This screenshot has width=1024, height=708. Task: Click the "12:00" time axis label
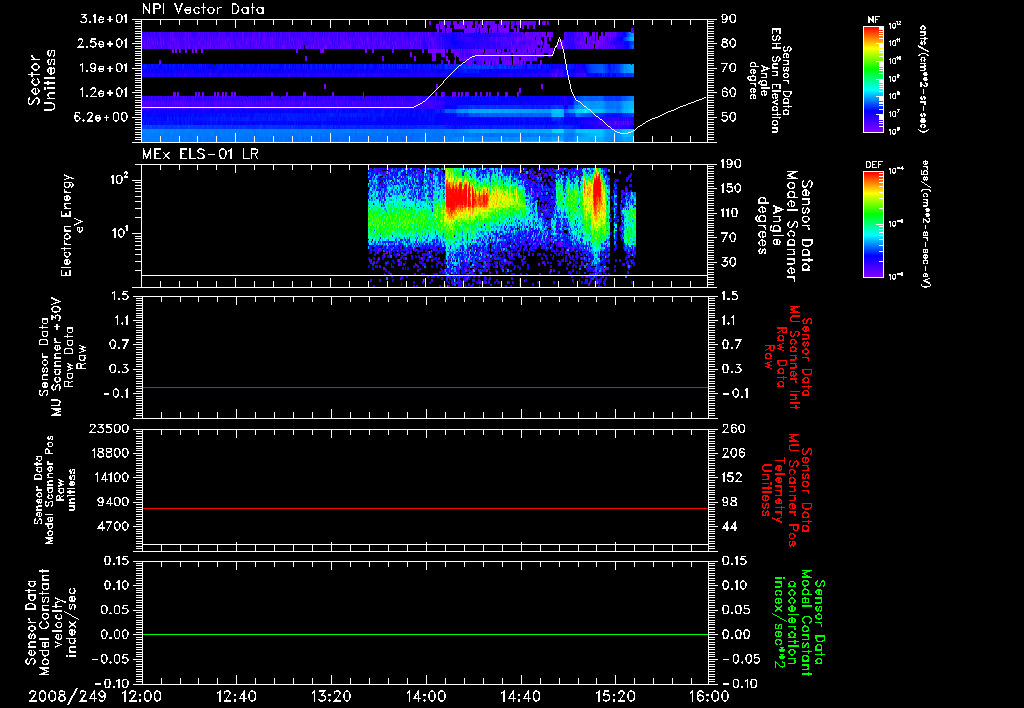[x=142, y=696]
